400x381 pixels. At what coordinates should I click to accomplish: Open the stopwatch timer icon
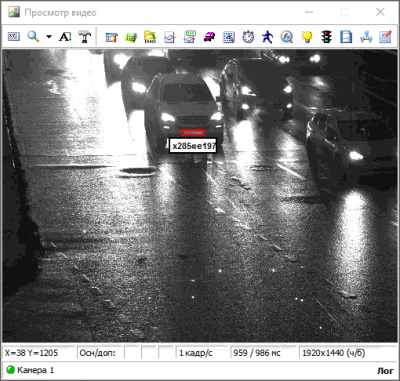click(x=248, y=37)
